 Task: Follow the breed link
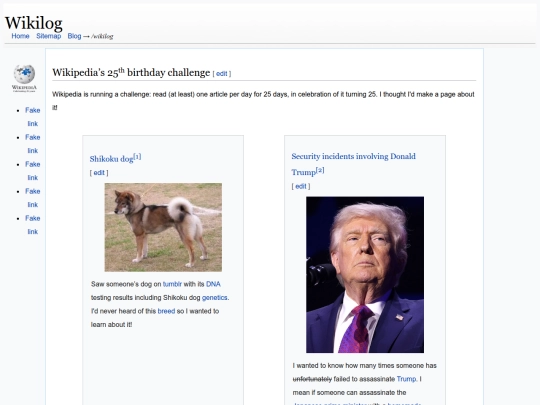[166, 311]
